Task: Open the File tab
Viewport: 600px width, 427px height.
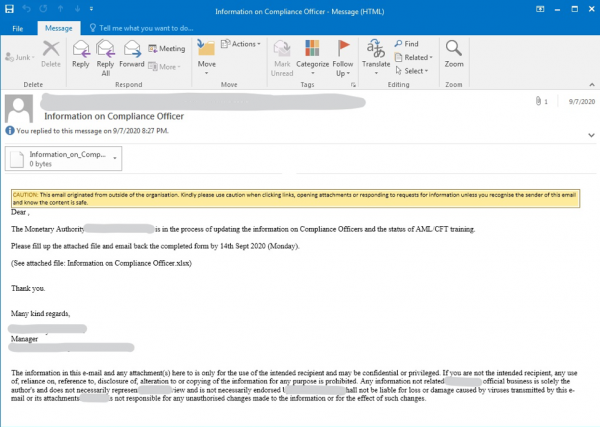Action: [18, 29]
